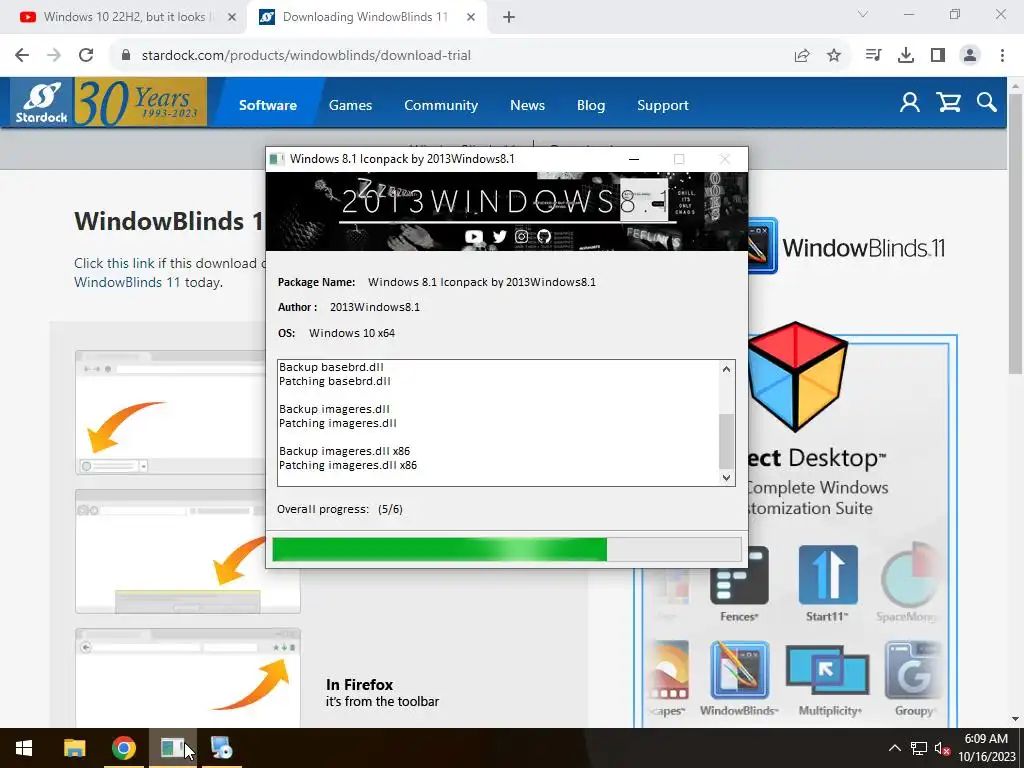The image size is (1024, 768).
Task: Open the Software menu on Stardock
Action: pos(268,105)
